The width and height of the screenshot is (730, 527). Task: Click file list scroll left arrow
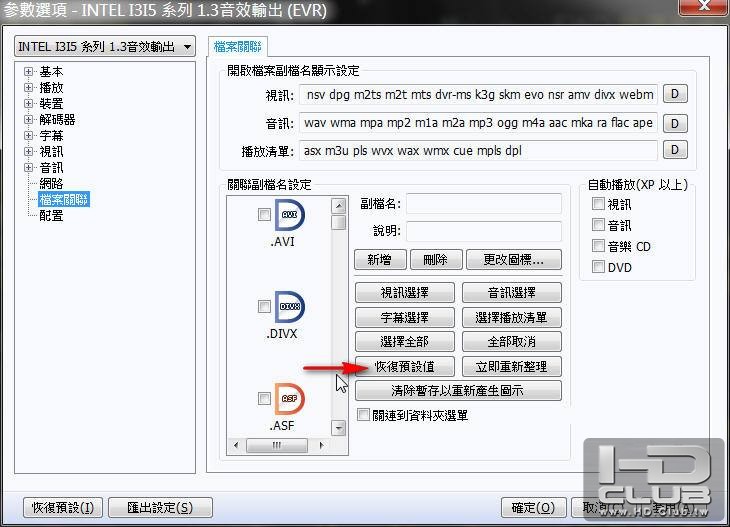(x=236, y=446)
